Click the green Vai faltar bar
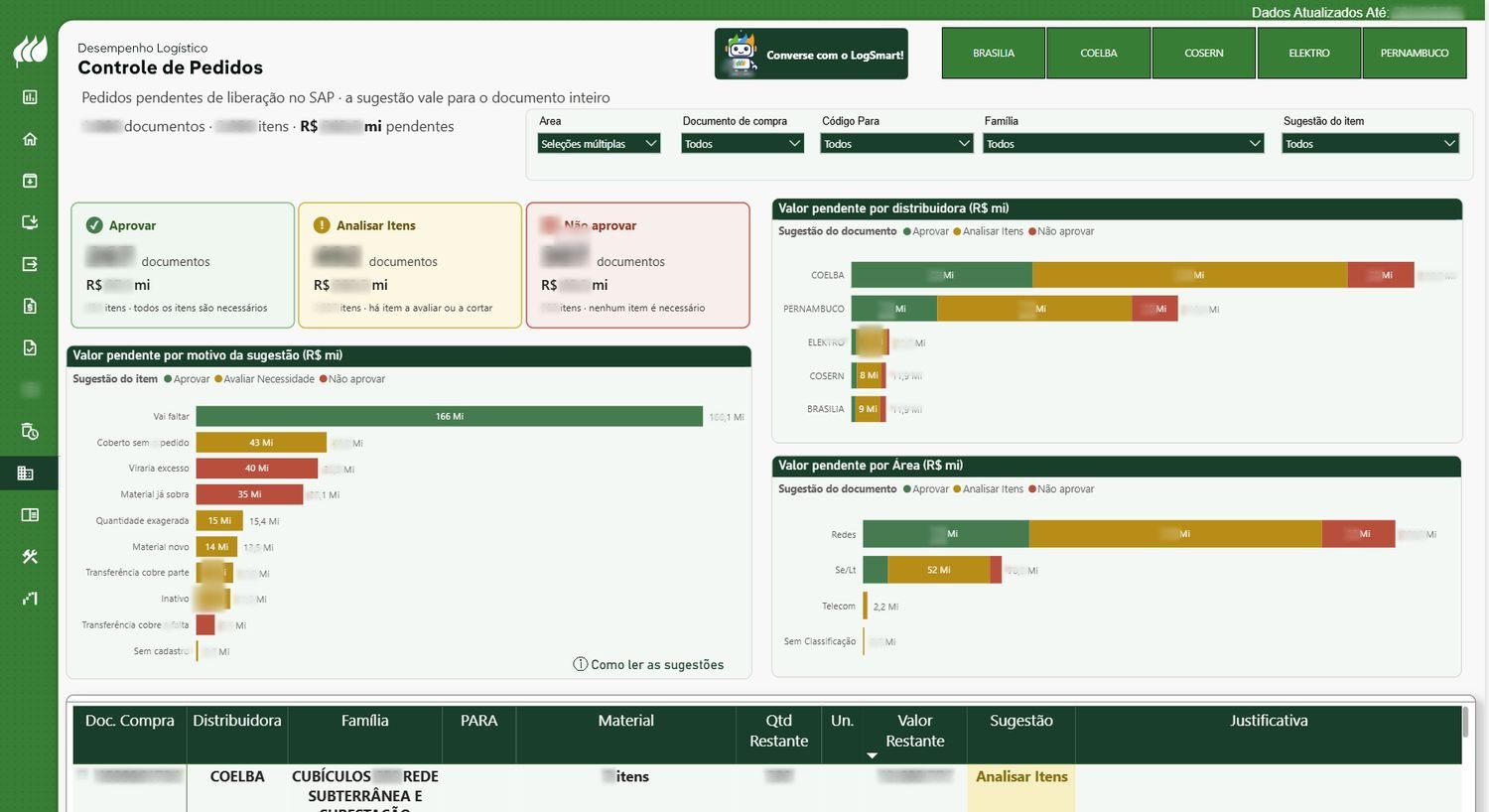 (x=450, y=417)
